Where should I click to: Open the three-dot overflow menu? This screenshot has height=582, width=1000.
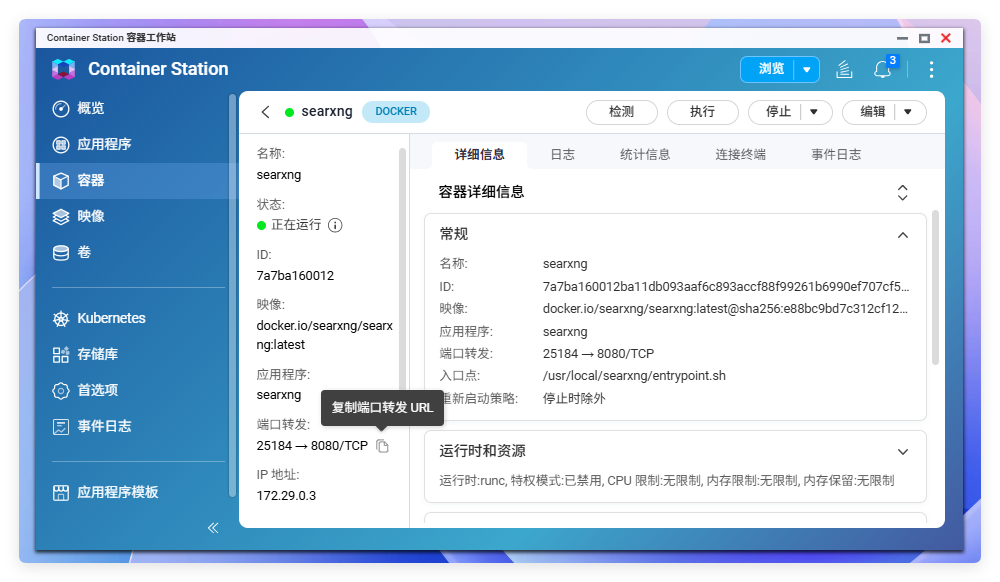click(931, 69)
